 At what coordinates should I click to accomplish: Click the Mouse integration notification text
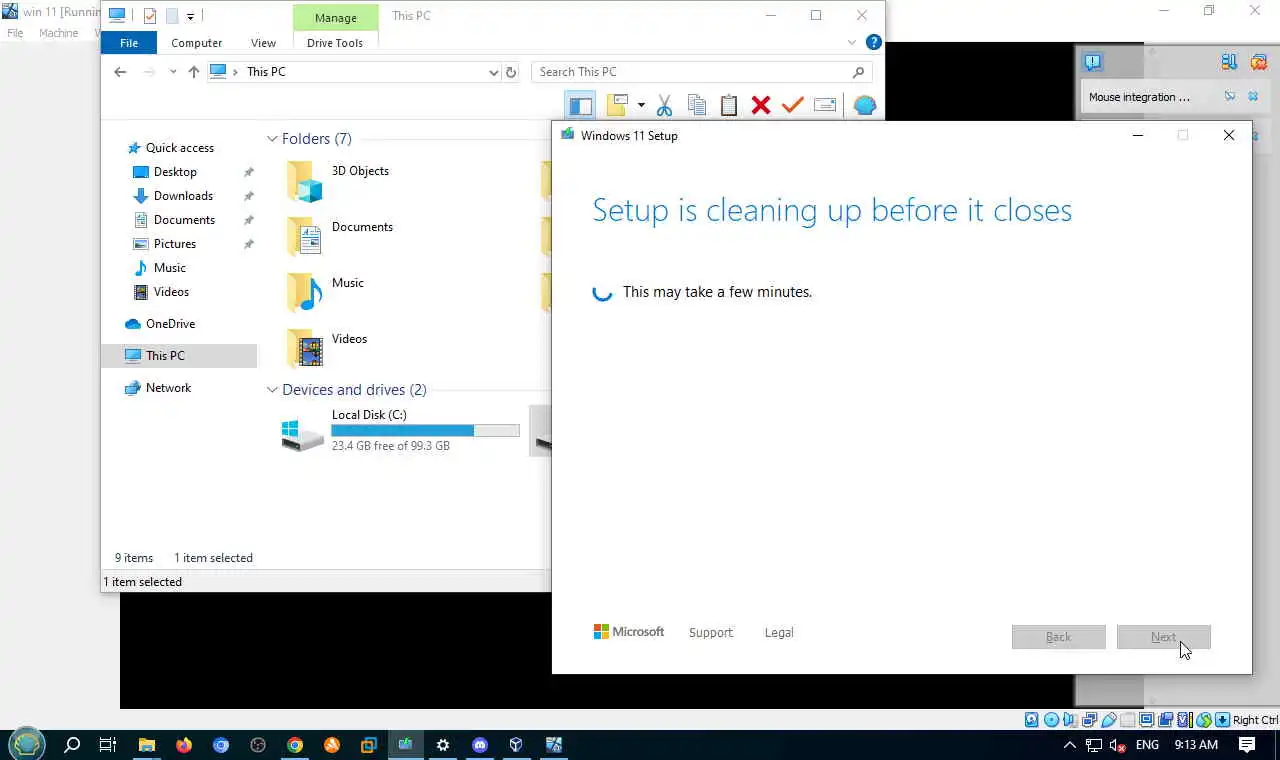pyautogui.click(x=1139, y=97)
